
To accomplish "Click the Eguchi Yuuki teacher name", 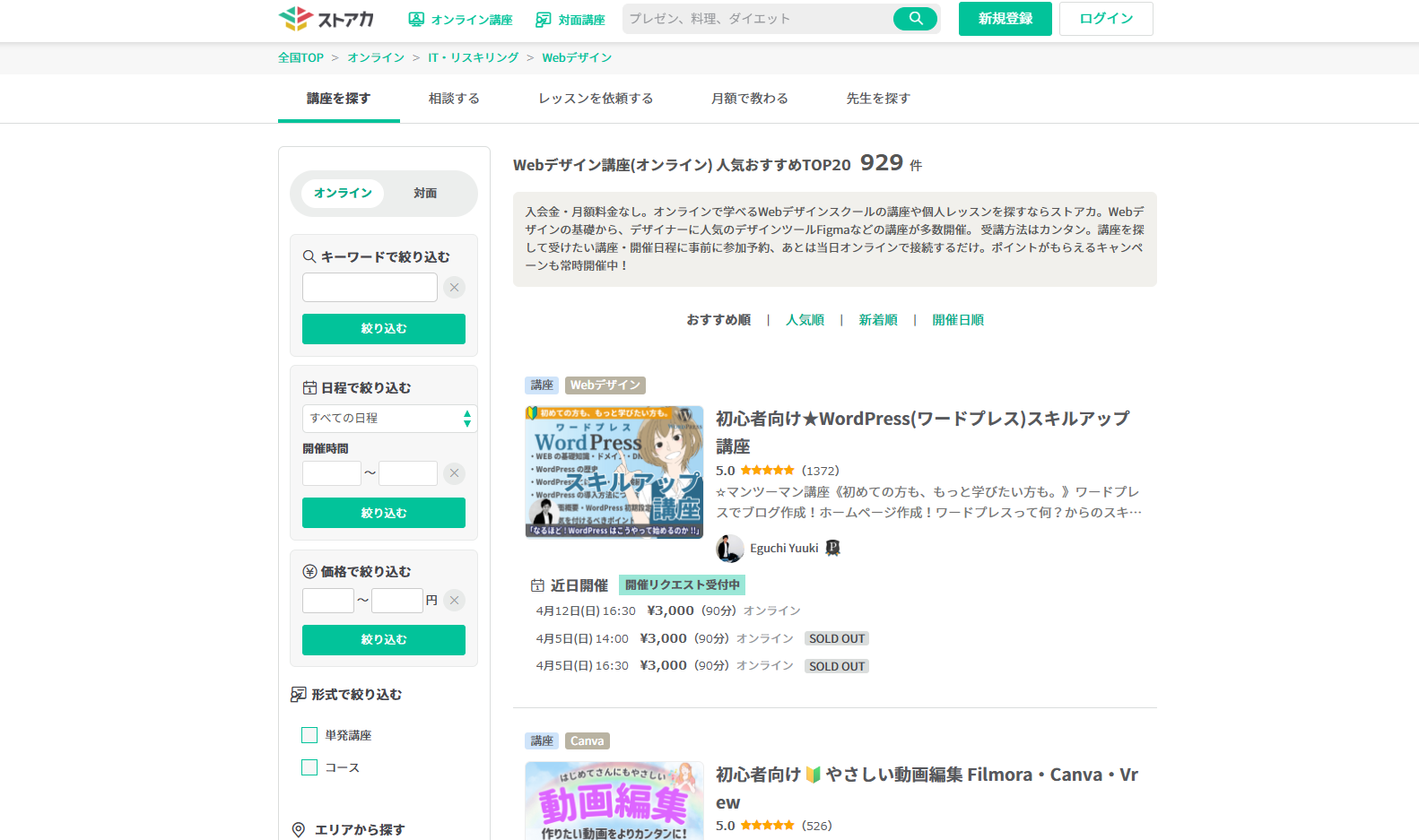I will [x=785, y=549].
